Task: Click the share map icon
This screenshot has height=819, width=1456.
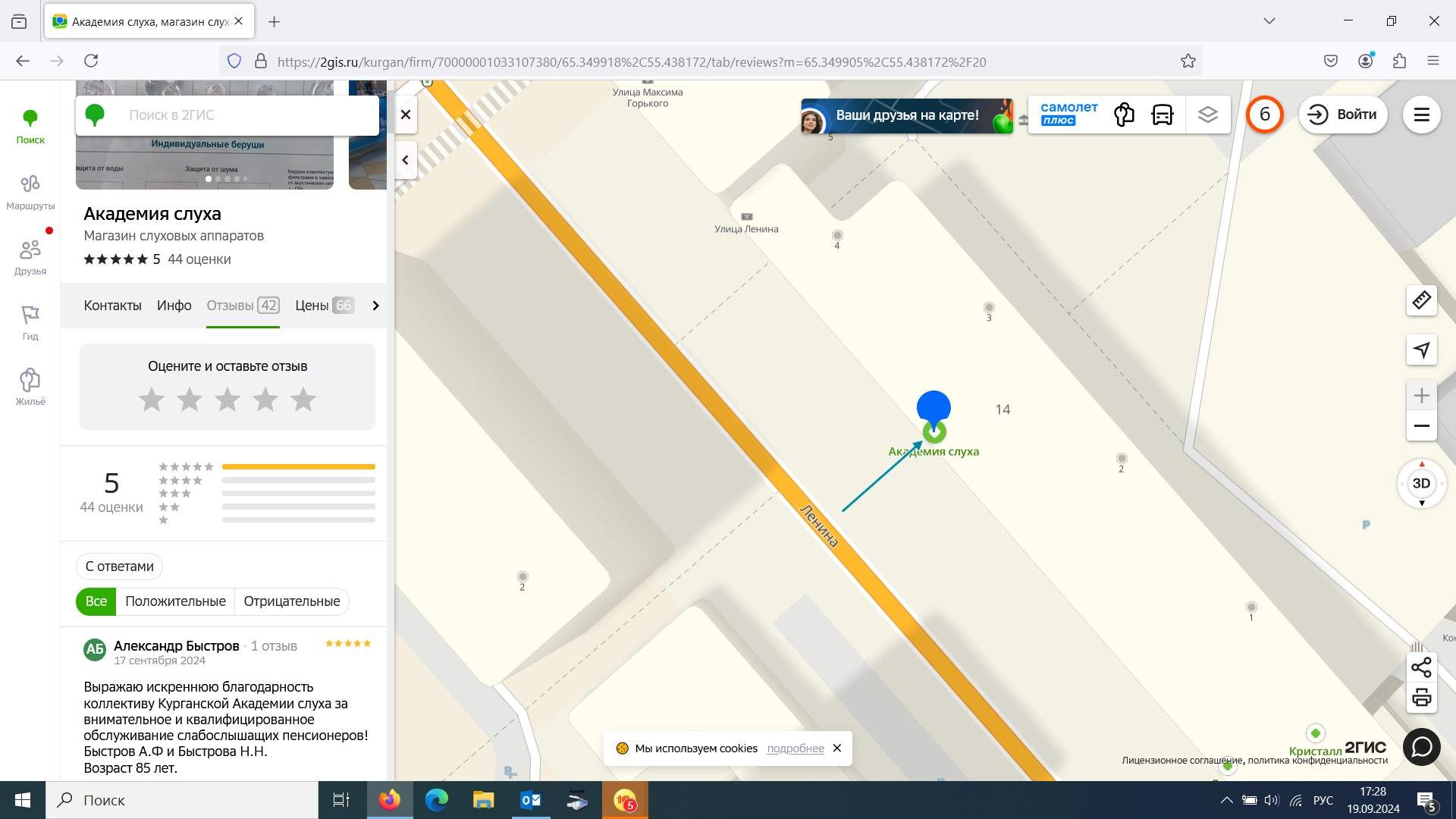Action: tap(1421, 667)
